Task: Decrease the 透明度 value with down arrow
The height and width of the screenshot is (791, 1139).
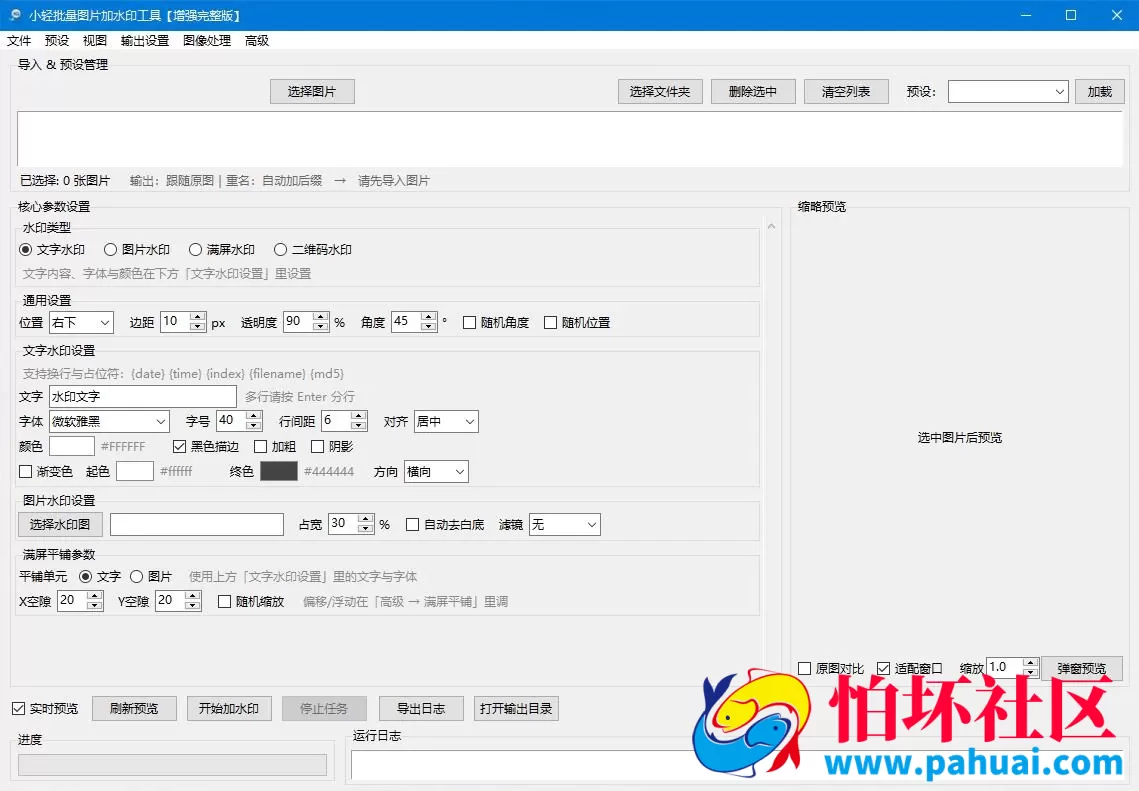Action: click(x=320, y=327)
